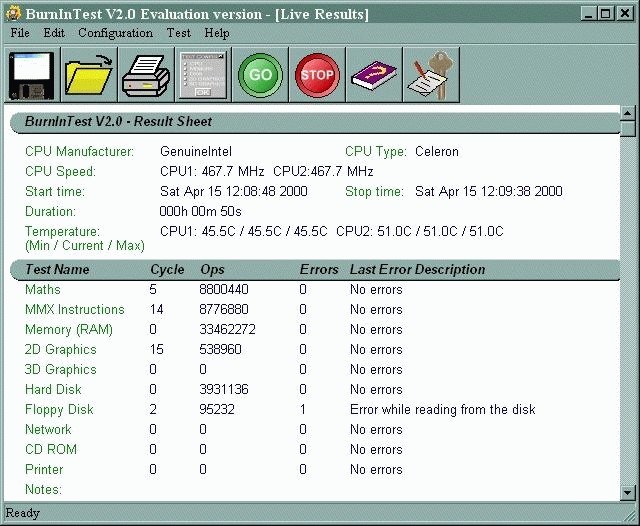
Task: Start tests with the green GO button
Action: pyautogui.click(x=260, y=75)
